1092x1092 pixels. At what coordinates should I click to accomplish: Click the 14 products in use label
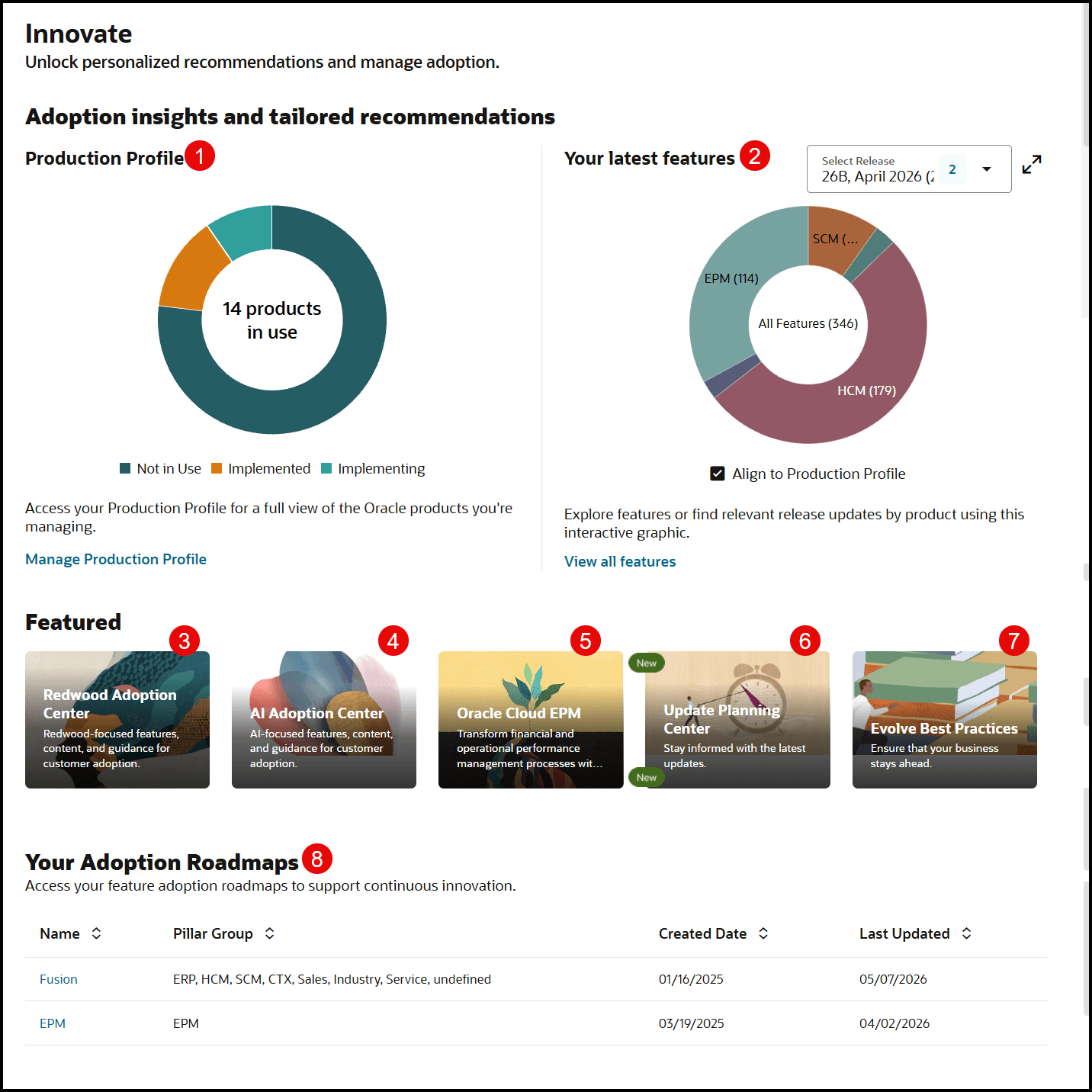(x=272, y=320)
